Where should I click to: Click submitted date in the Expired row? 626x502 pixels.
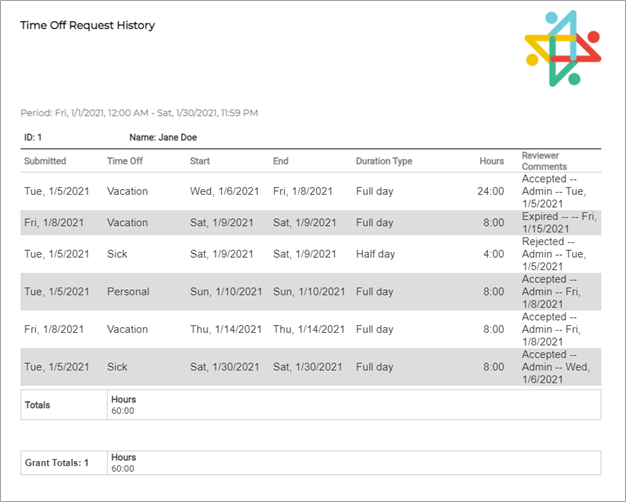(54, 222)
